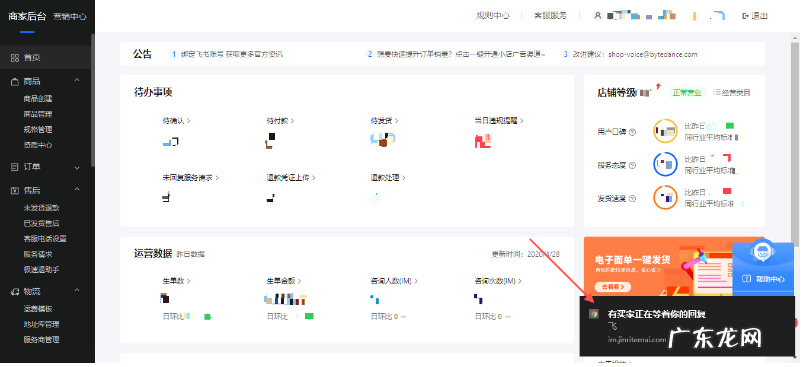Open 客服服务 in top navigation
This screenshot has height=367, width=801.
coord(550,16)
